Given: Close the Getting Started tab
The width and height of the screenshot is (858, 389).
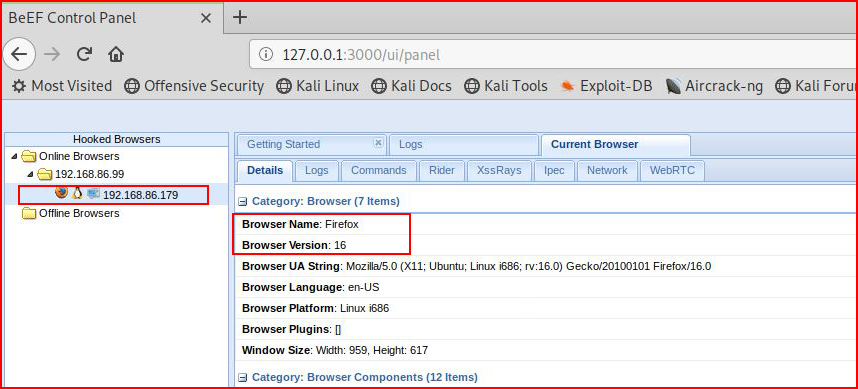Looking at the screenshot, I should pos(378,142).
